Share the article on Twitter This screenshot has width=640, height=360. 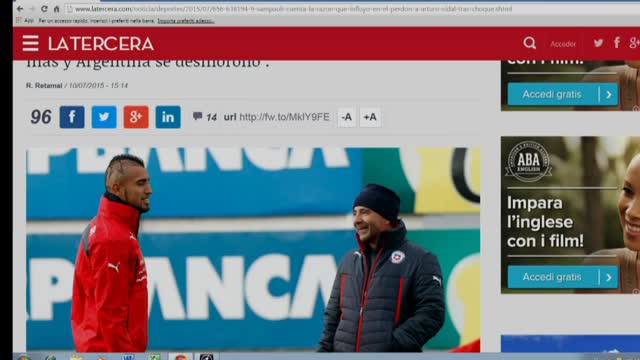pos(104,117)
